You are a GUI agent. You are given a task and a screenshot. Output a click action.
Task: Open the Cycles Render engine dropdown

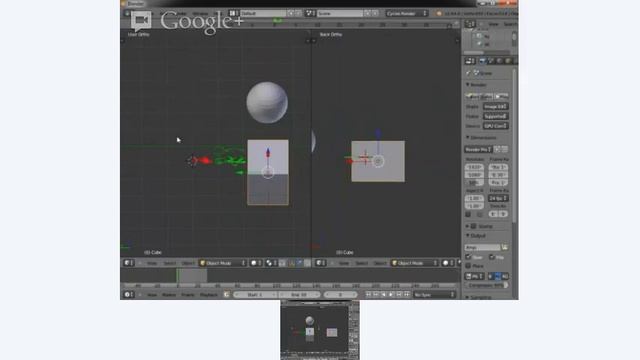click(407, 13)
